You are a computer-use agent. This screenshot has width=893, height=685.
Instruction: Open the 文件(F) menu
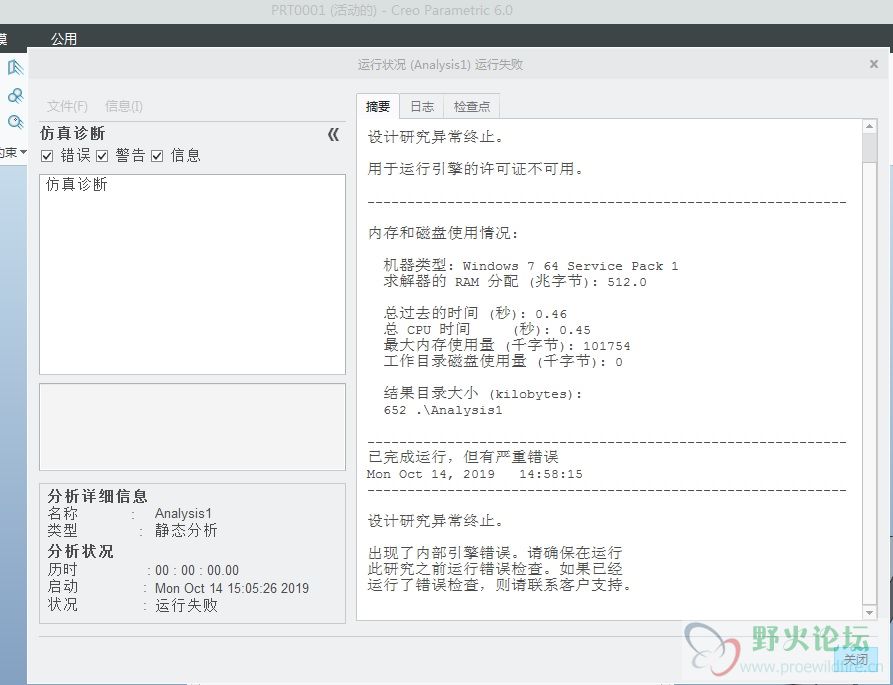click(x=67, y=106)
